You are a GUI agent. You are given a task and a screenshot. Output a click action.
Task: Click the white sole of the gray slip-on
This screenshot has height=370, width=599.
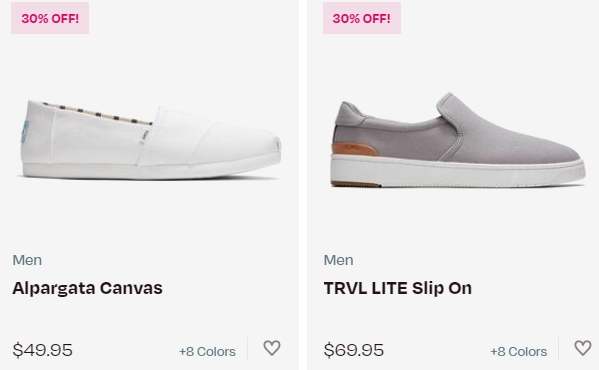(457, 172)
